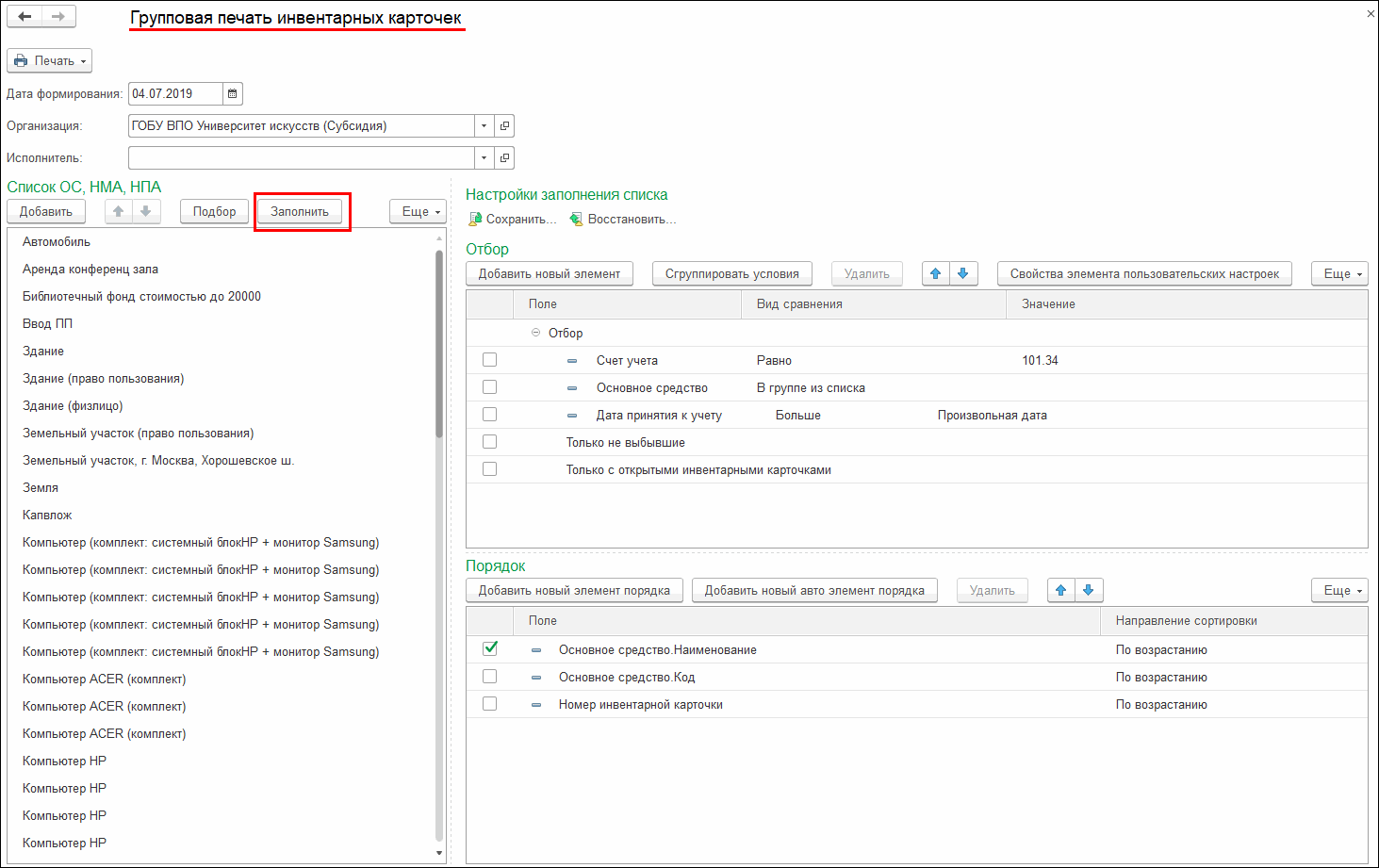Move list item down in Список ОС

coord(146,211)
